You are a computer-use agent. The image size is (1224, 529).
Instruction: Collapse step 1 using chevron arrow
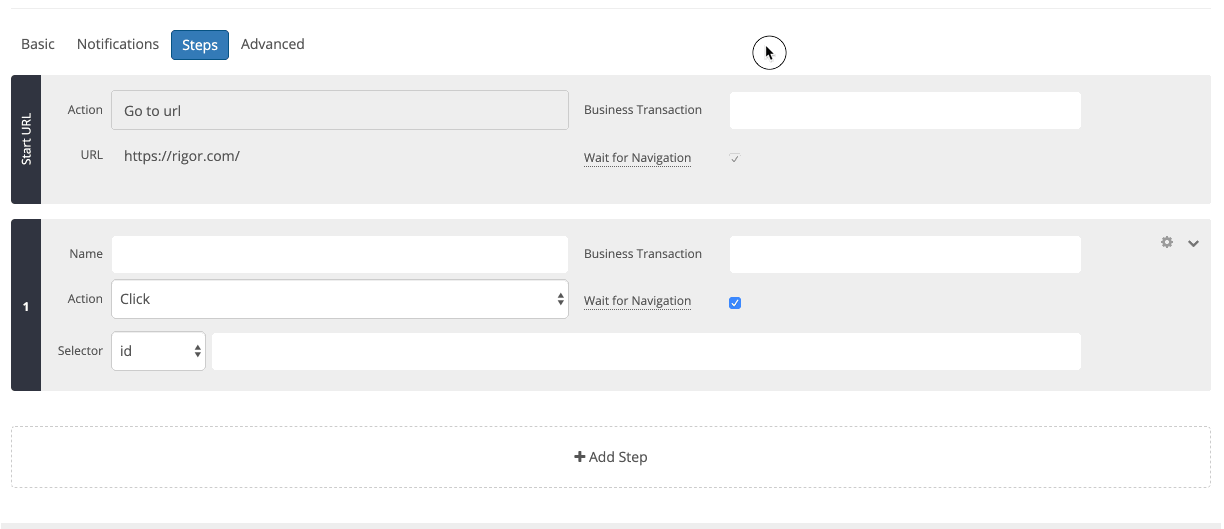(1193, 243)
